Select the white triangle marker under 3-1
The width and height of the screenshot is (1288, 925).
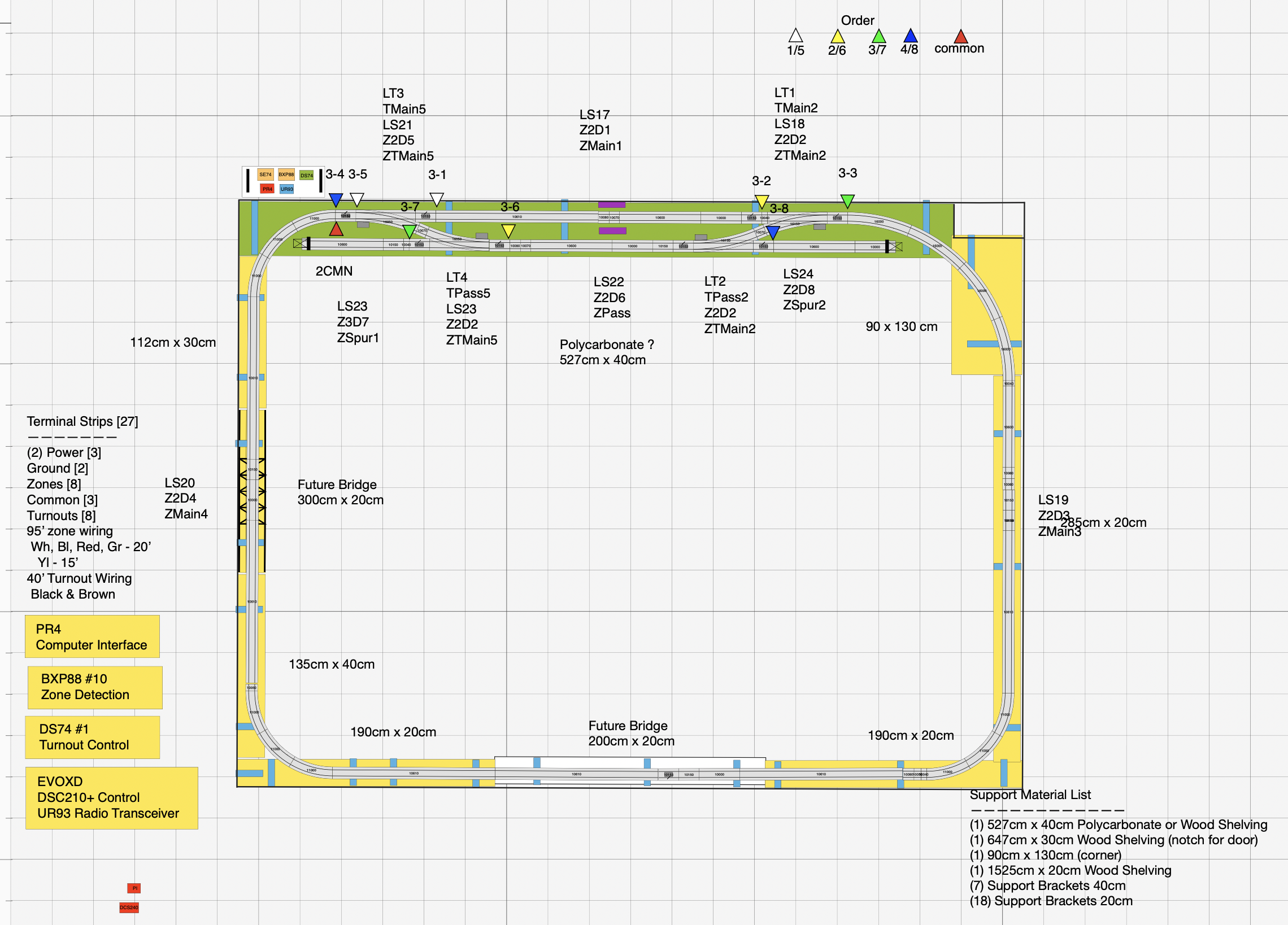click(436, 199)
